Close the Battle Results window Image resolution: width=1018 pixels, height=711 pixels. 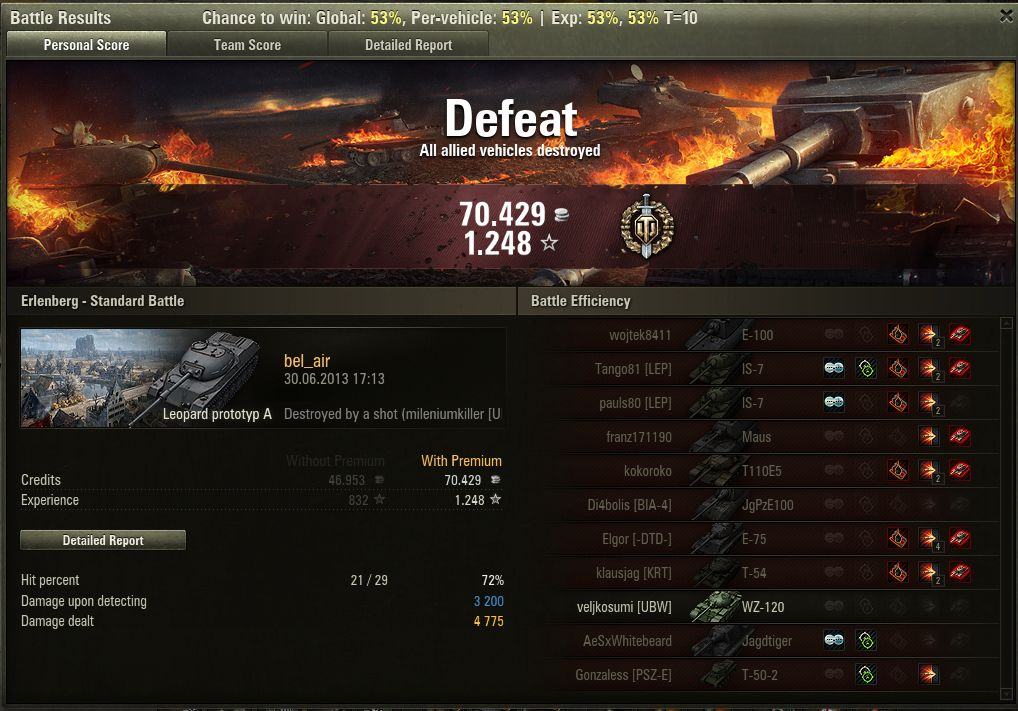(x=1006, y=16)
